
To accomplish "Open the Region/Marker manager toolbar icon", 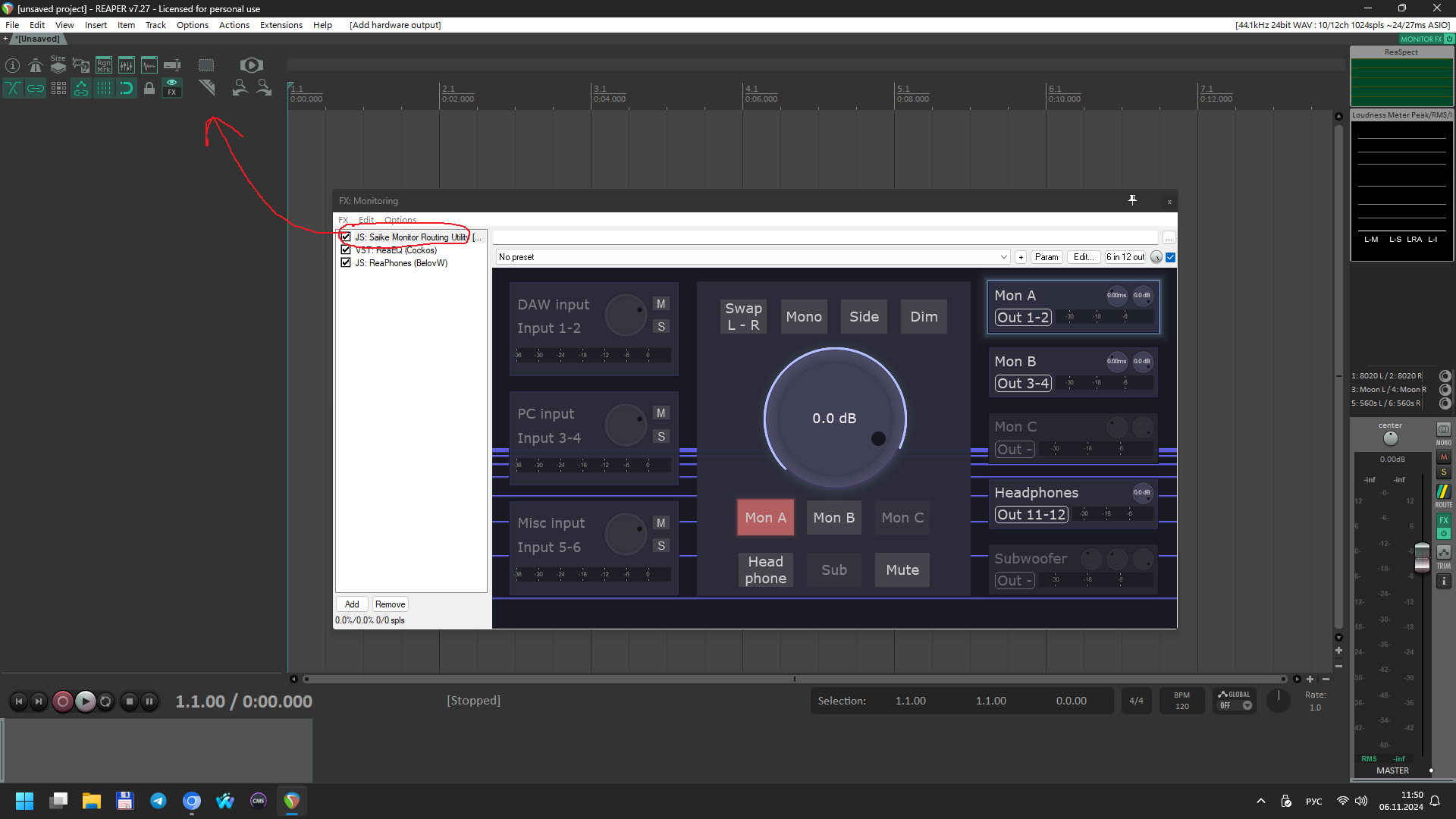I will [x=104, y=66].
